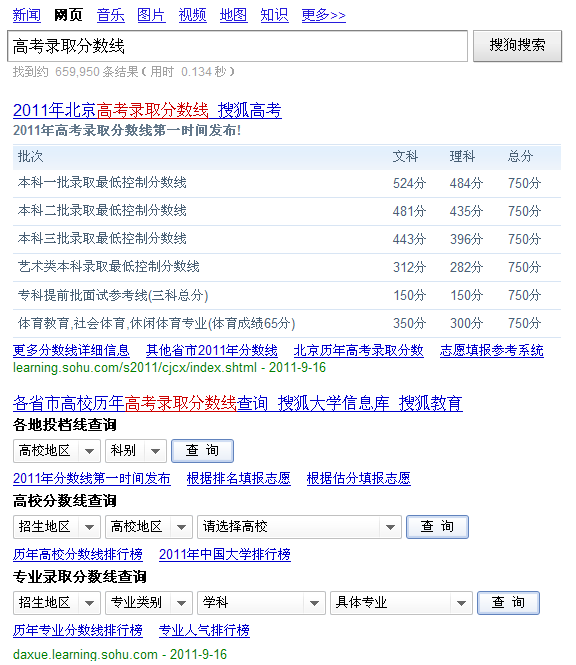The width and height of the screenshot is (576, 665).
Task: Open 根据估分填报志愿 link
Action: click(x=358, y=478)
